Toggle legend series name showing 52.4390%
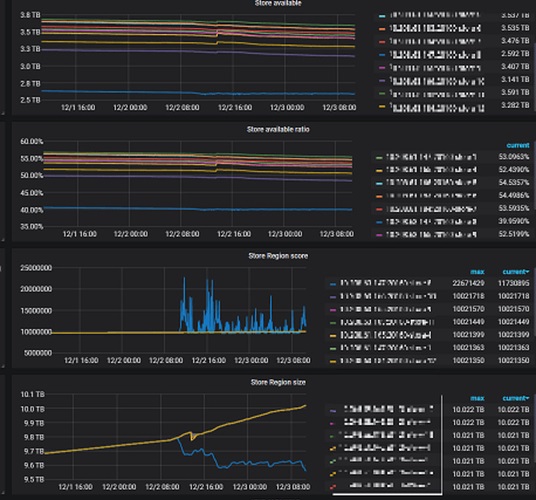The height and width of the screenshot is (500, 536). click(x=431, y=170)
